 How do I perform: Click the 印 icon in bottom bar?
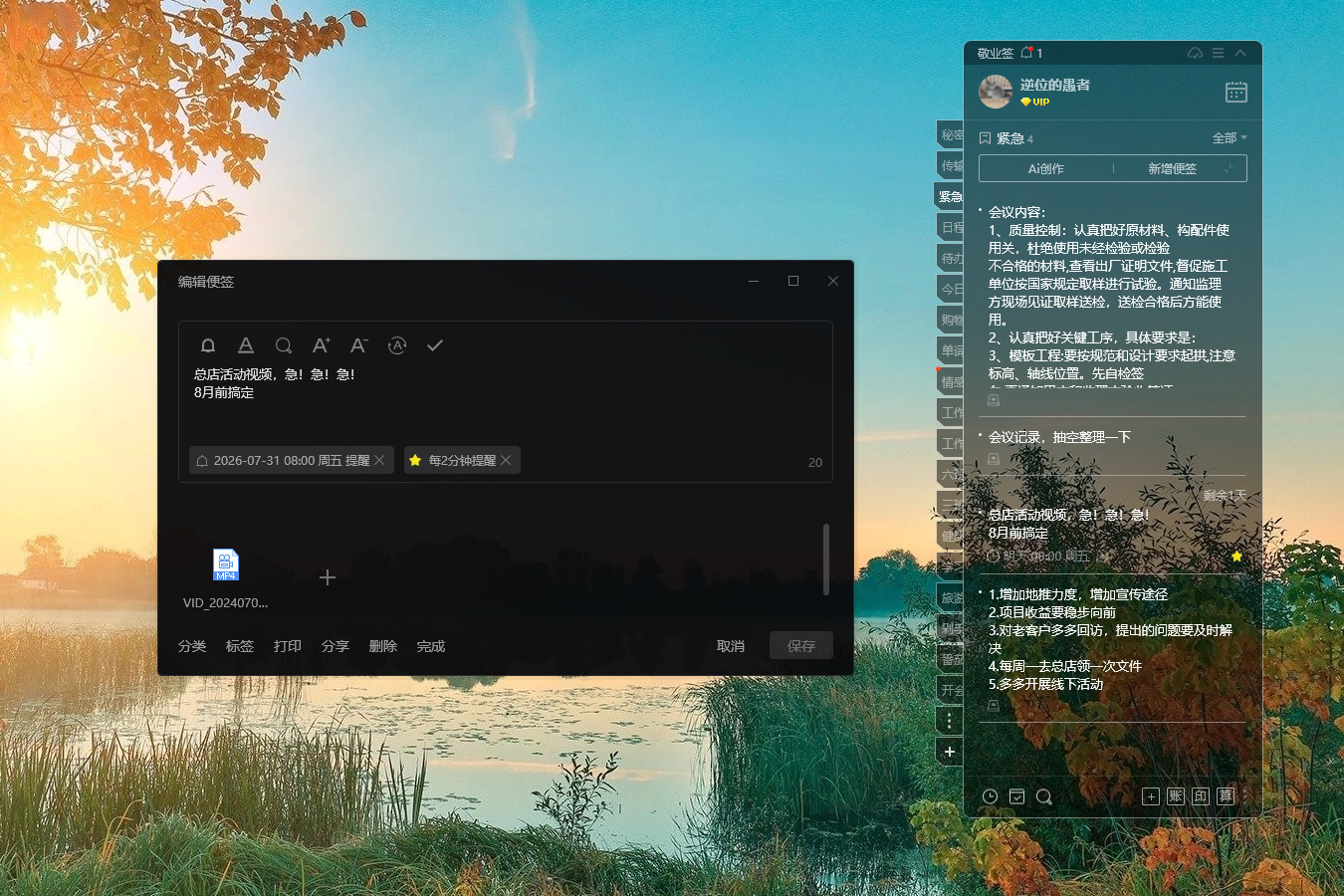coord(1201,796)
